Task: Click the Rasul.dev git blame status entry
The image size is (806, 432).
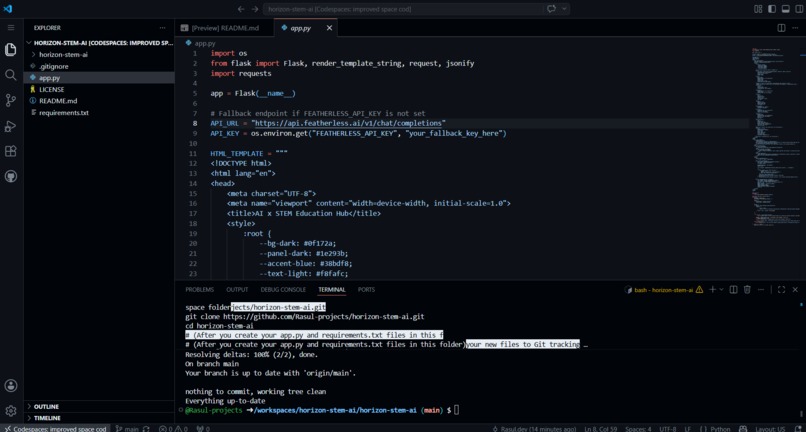Action: tap(533, 428)
